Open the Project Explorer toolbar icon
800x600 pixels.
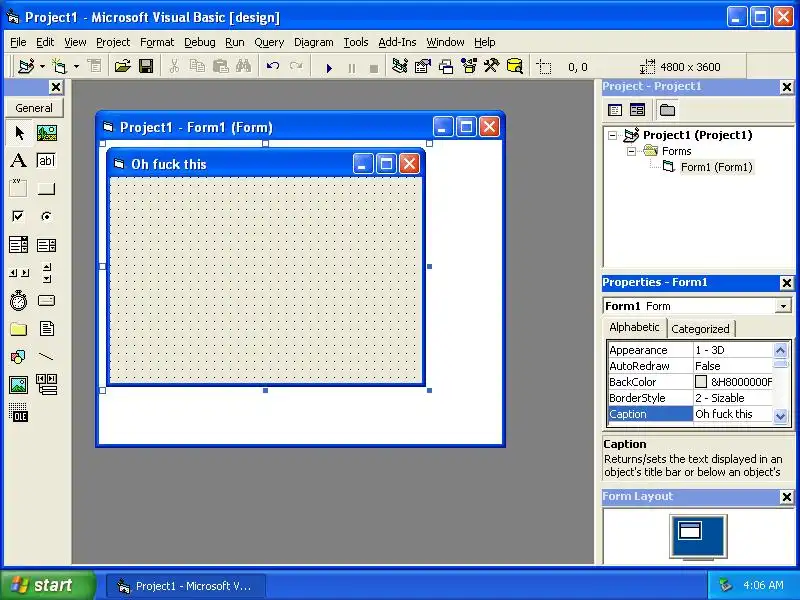pos(400,66)
